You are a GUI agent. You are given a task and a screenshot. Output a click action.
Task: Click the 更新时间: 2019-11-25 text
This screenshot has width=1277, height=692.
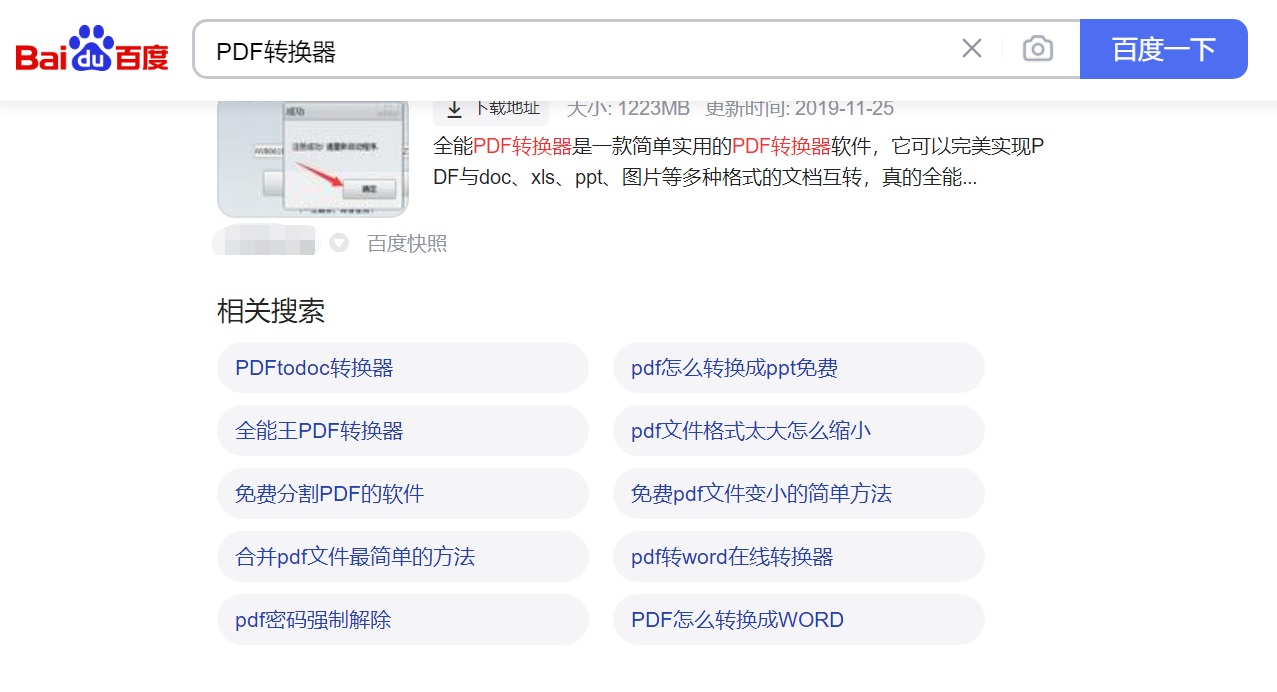click(x=799, y=108)
